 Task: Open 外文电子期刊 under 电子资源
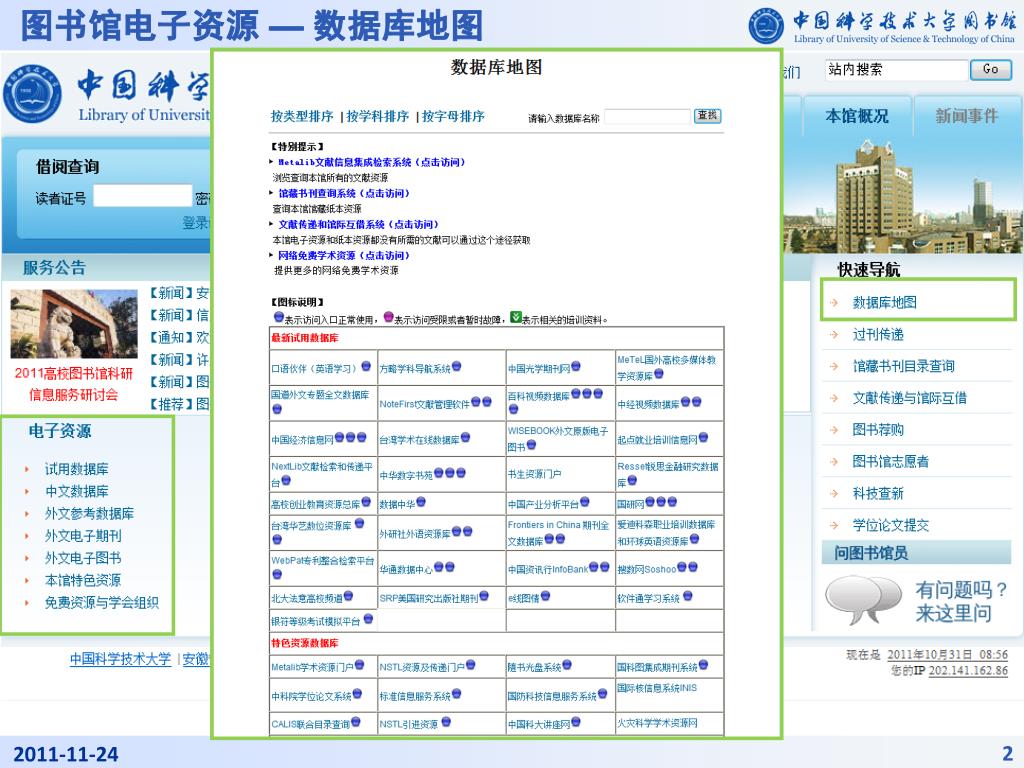pos(83,536)
